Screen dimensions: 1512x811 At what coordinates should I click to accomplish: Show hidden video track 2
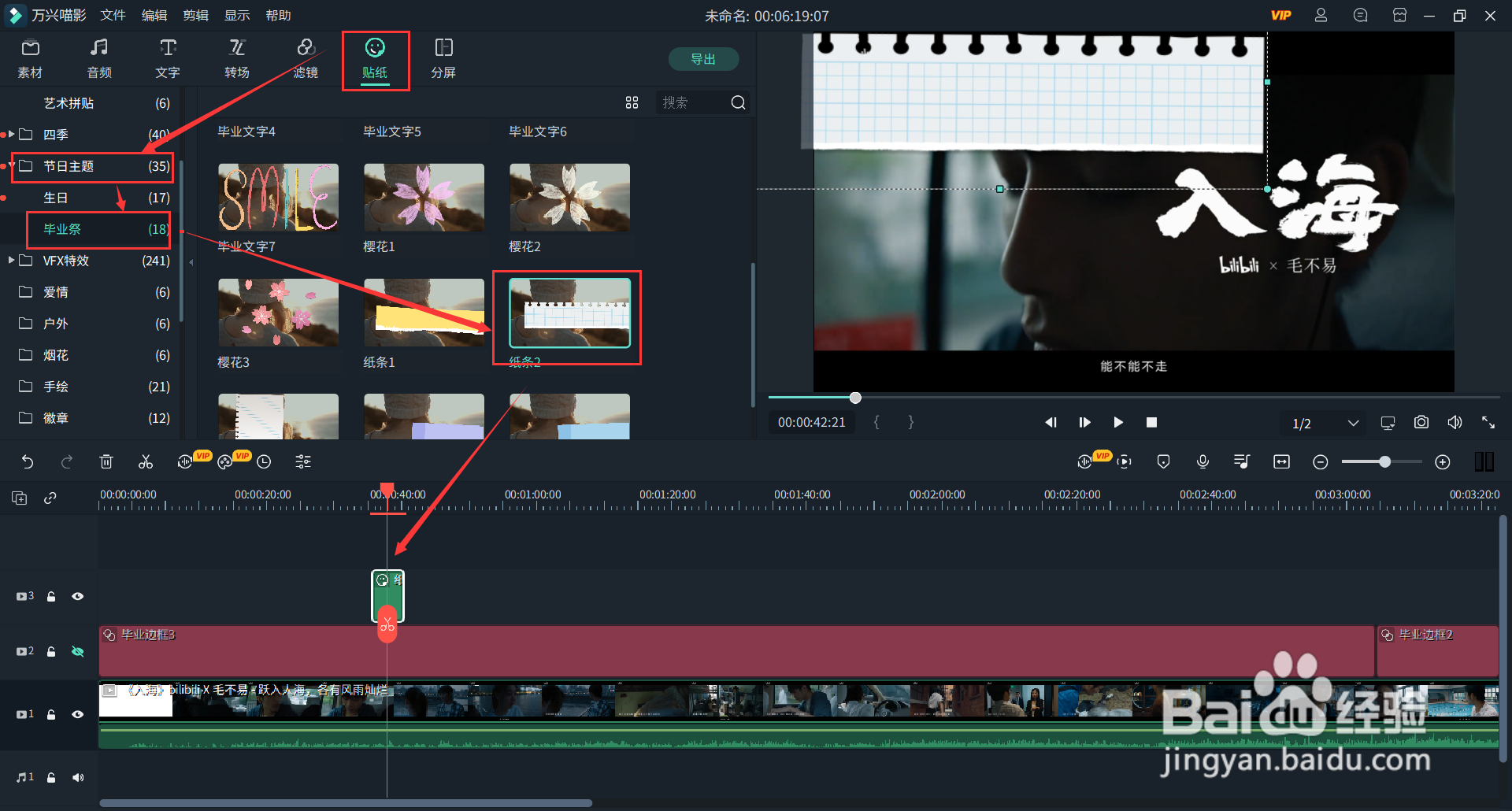[77, 652]
